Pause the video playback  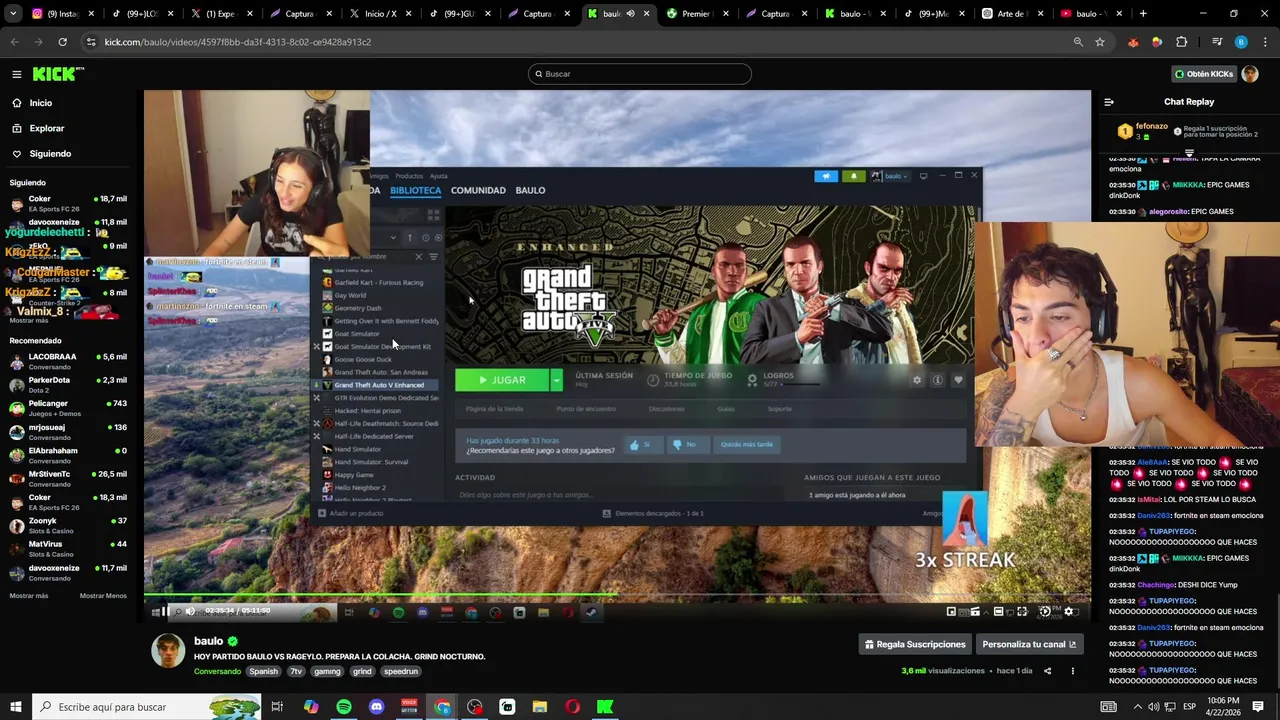pos(165,611)
